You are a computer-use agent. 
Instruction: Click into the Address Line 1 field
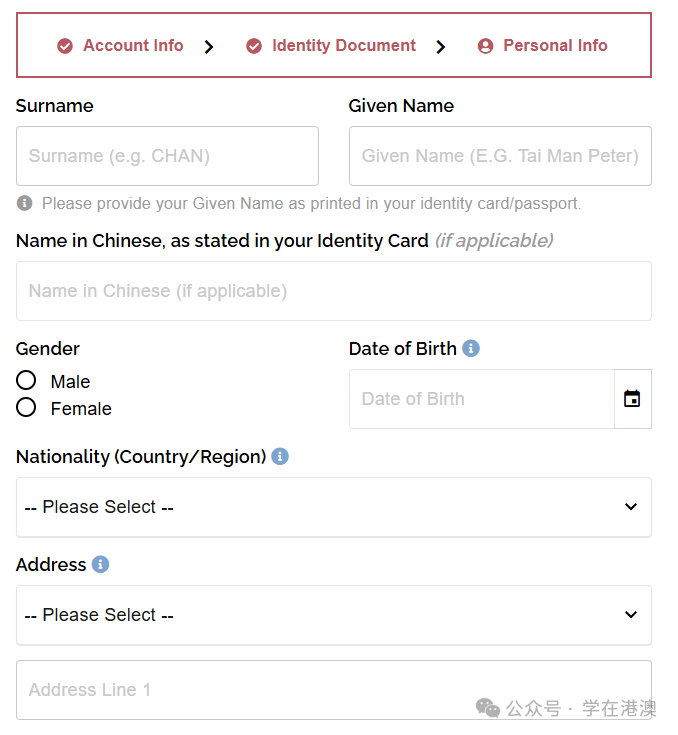pos(333,690)
